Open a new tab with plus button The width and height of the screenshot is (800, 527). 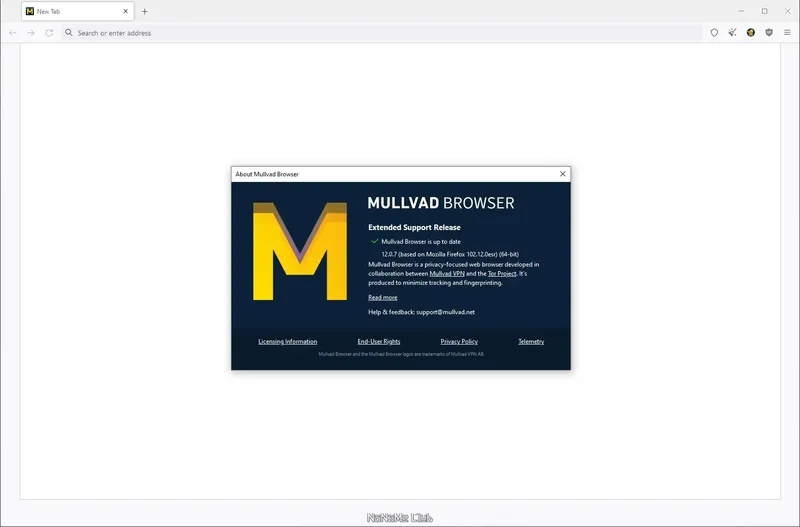[x=144, y=11]
